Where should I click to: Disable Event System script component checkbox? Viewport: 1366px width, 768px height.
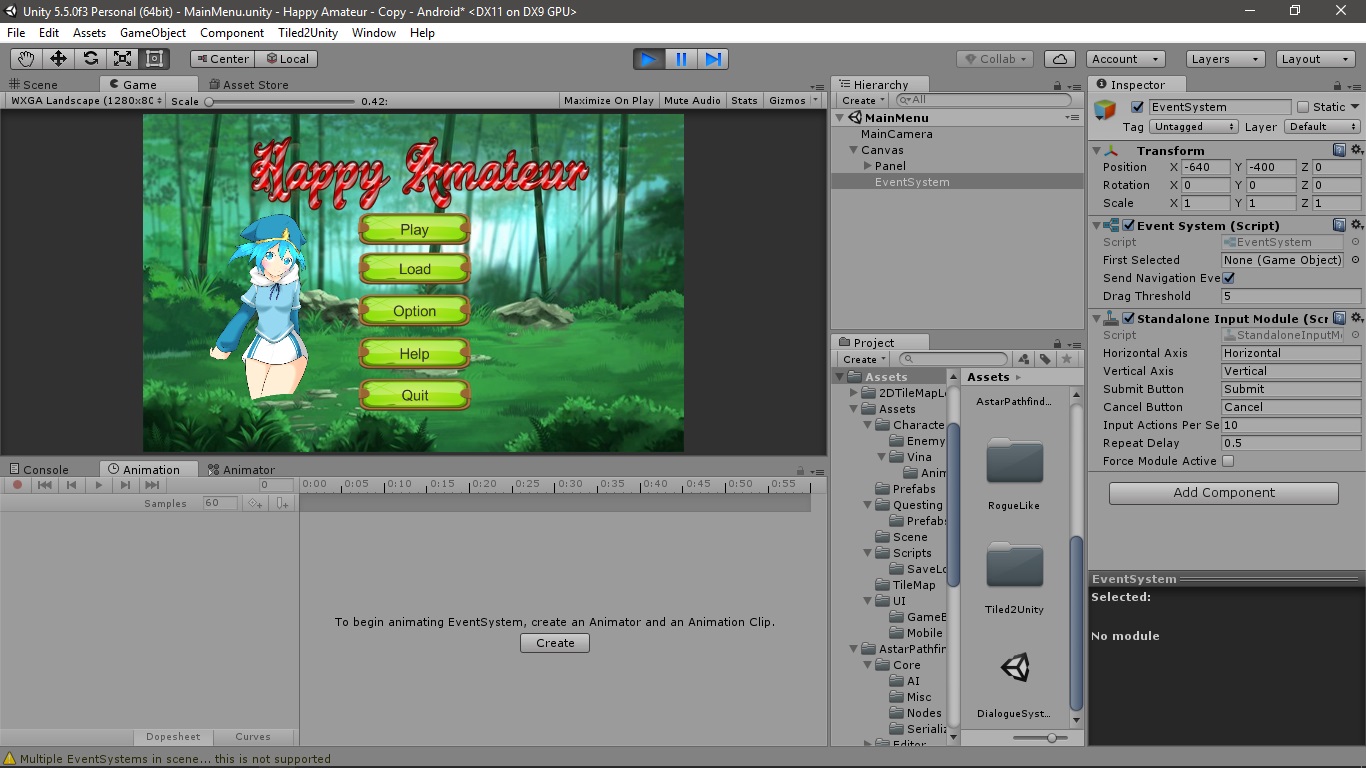click(x=1129, y=226)
